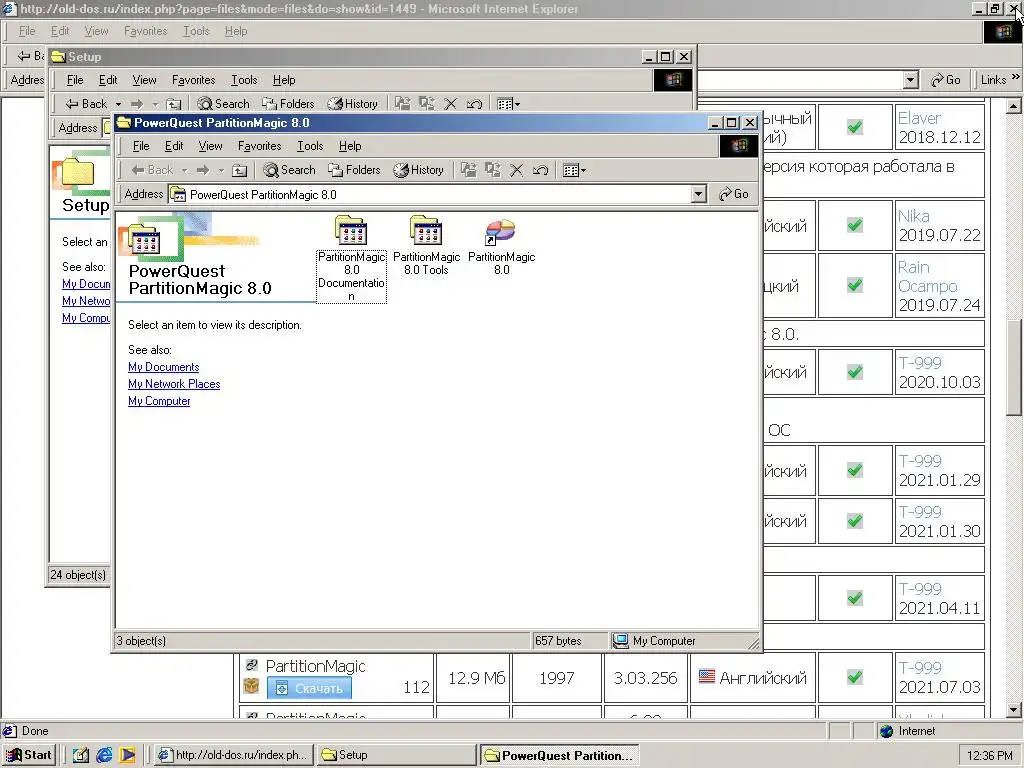Click Undo icon in Setup window toolbar
This screenshot has height=768, width=1024.
pos(474,104)
